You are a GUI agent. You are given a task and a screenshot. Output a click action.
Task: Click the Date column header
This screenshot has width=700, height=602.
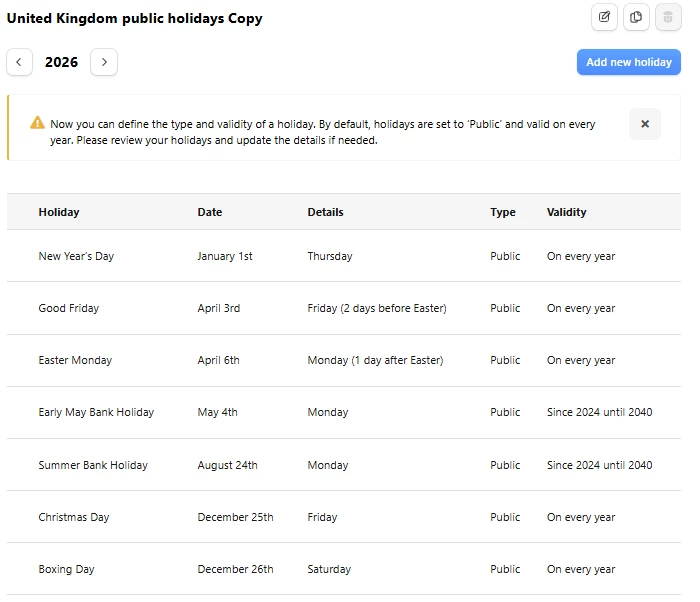coord(210,212)
